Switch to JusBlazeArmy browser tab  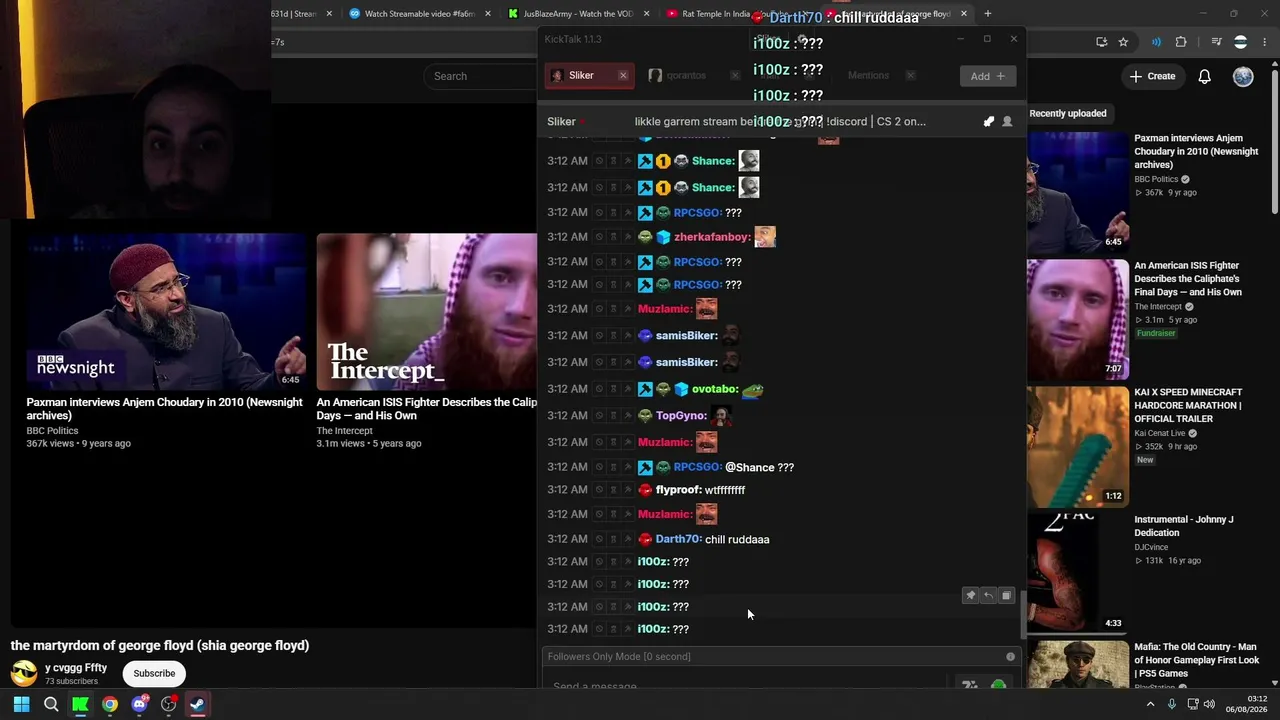pos(579,14)
